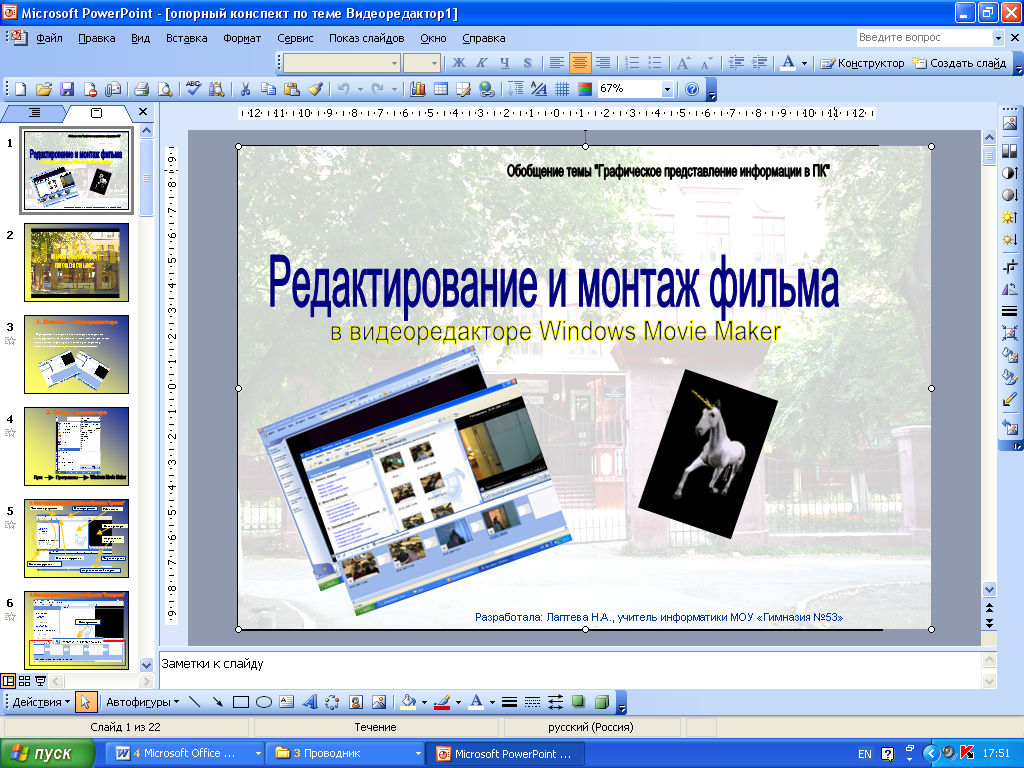Expand fill color dropdown arrow

[x=424, y=703]
